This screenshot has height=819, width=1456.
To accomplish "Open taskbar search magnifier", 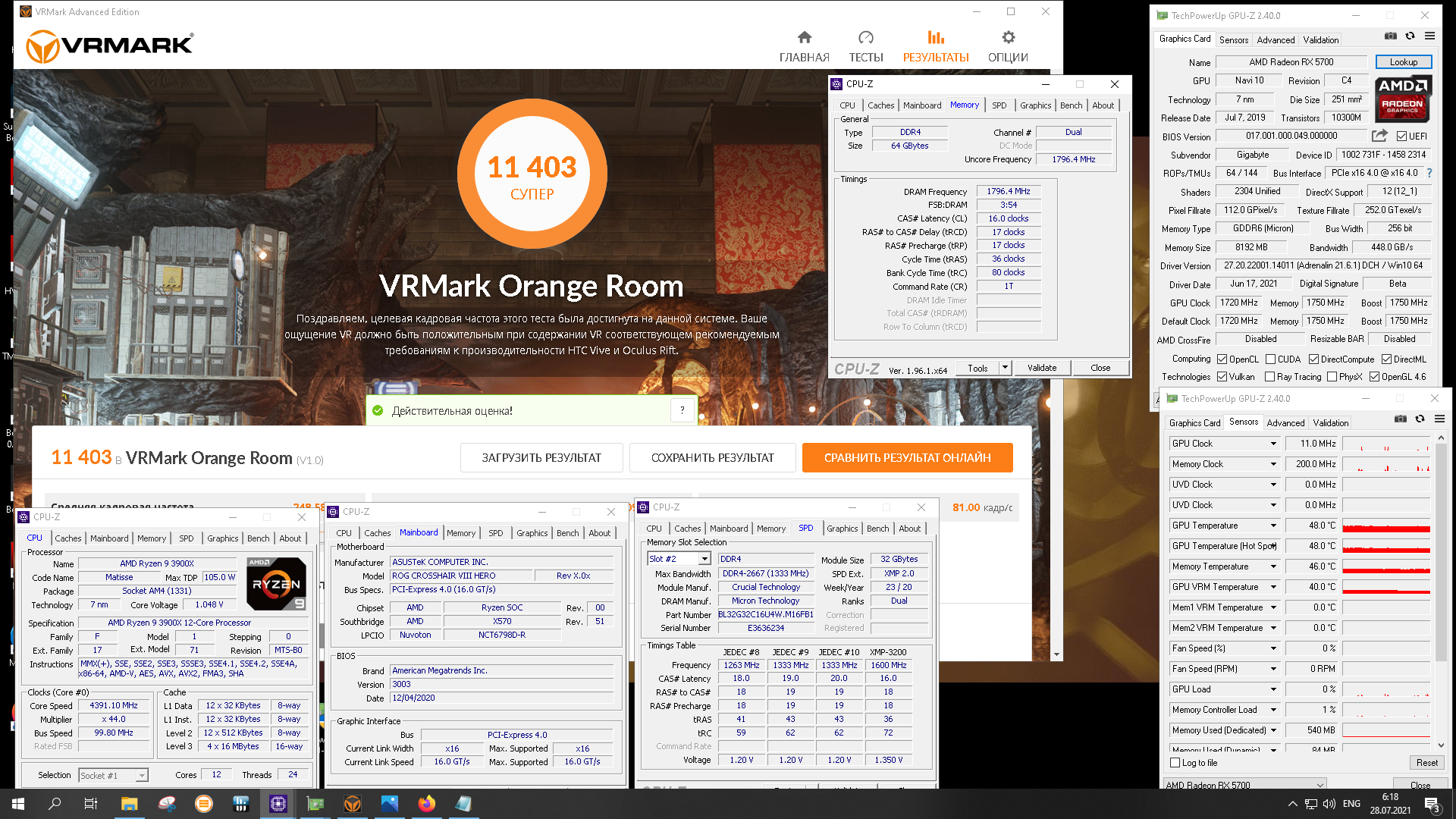I will click(55, 804).
